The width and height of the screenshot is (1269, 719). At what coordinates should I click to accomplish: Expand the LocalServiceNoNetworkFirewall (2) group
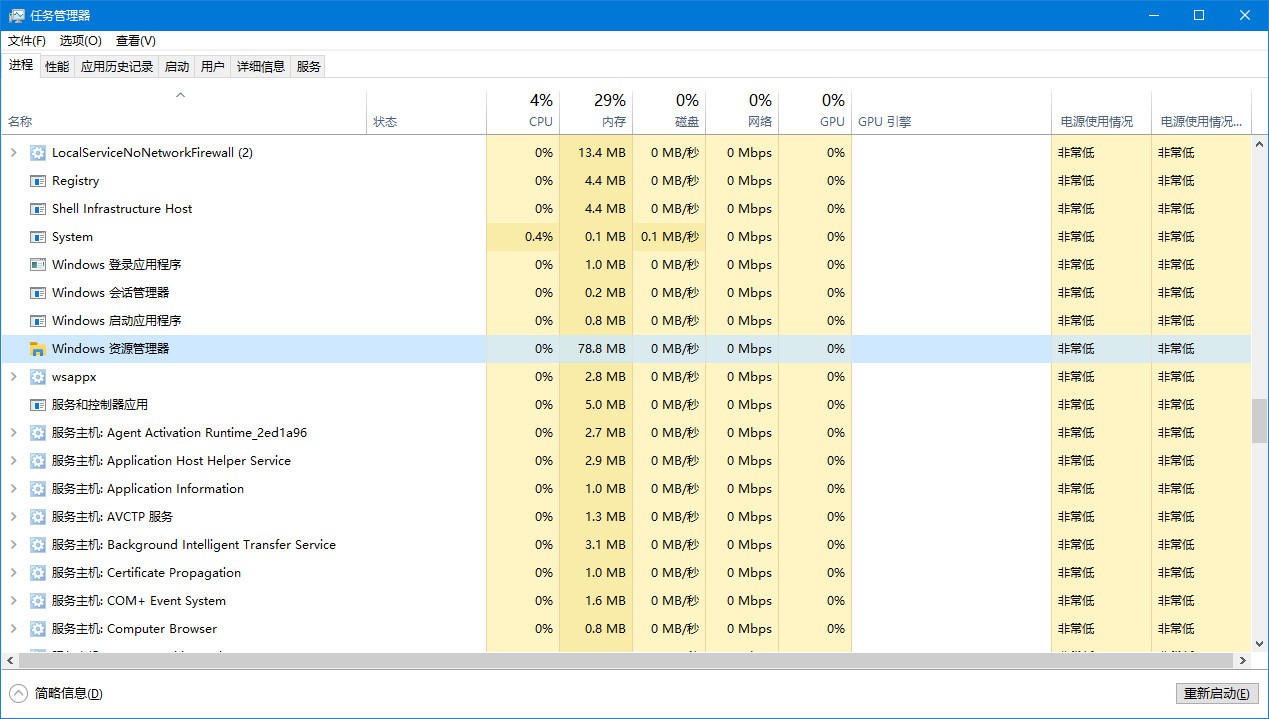click(13, 153)
